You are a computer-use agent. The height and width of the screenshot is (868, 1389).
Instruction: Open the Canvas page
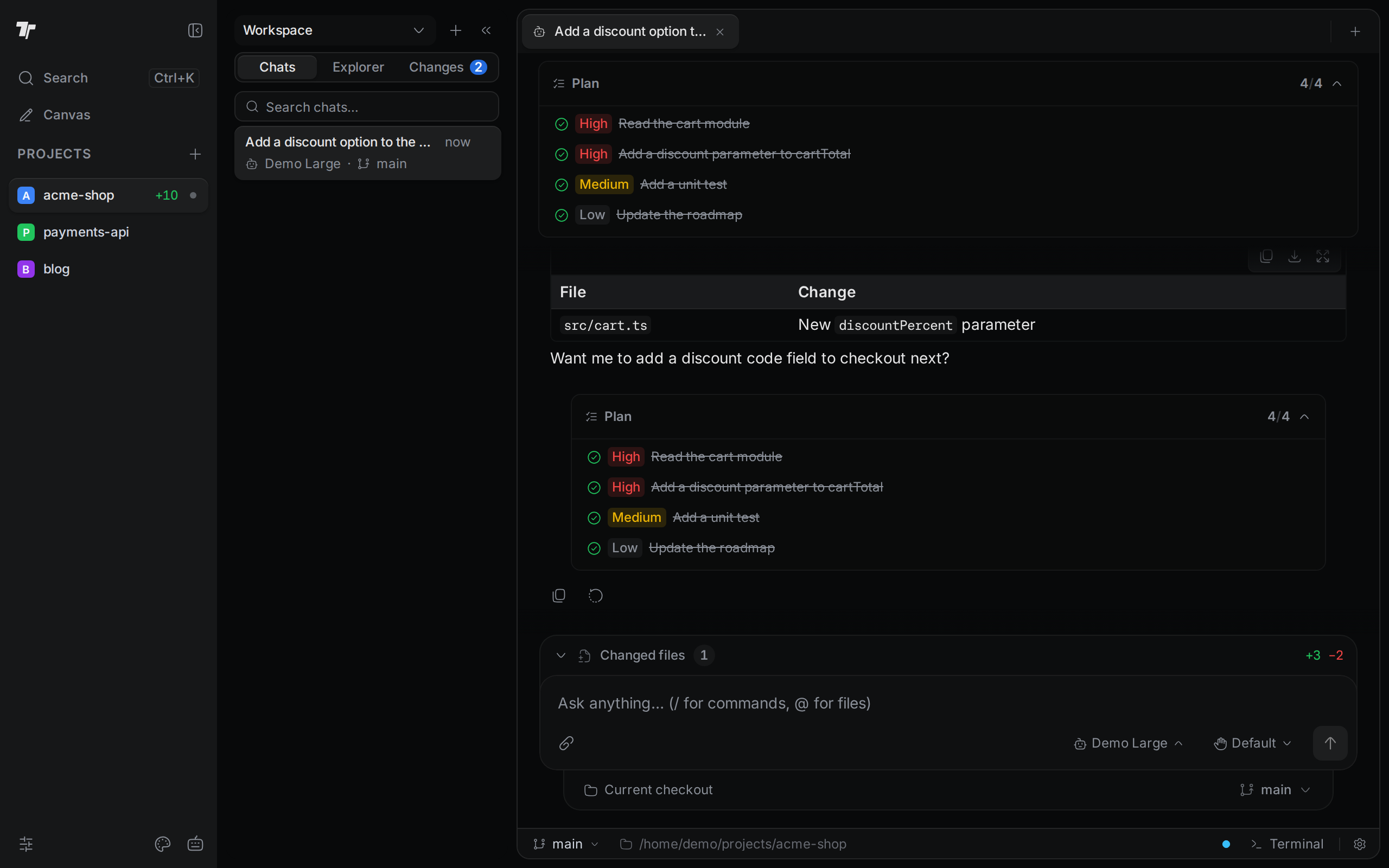(x=109, y=115)
